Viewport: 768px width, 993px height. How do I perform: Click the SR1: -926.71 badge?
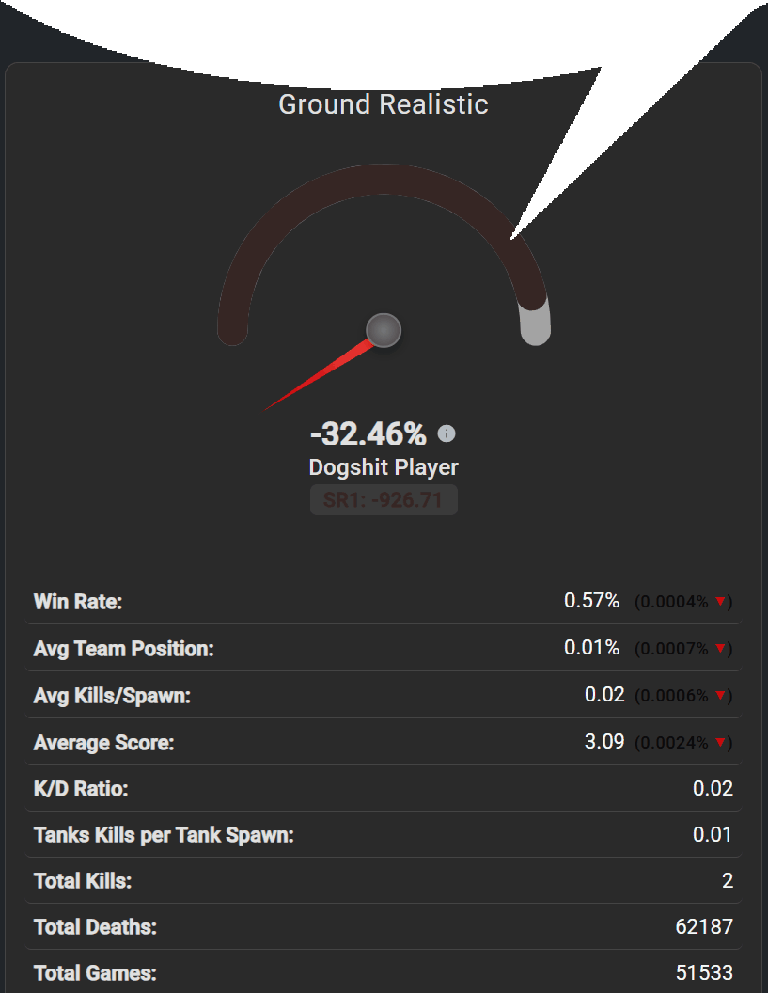pos(383,500)
